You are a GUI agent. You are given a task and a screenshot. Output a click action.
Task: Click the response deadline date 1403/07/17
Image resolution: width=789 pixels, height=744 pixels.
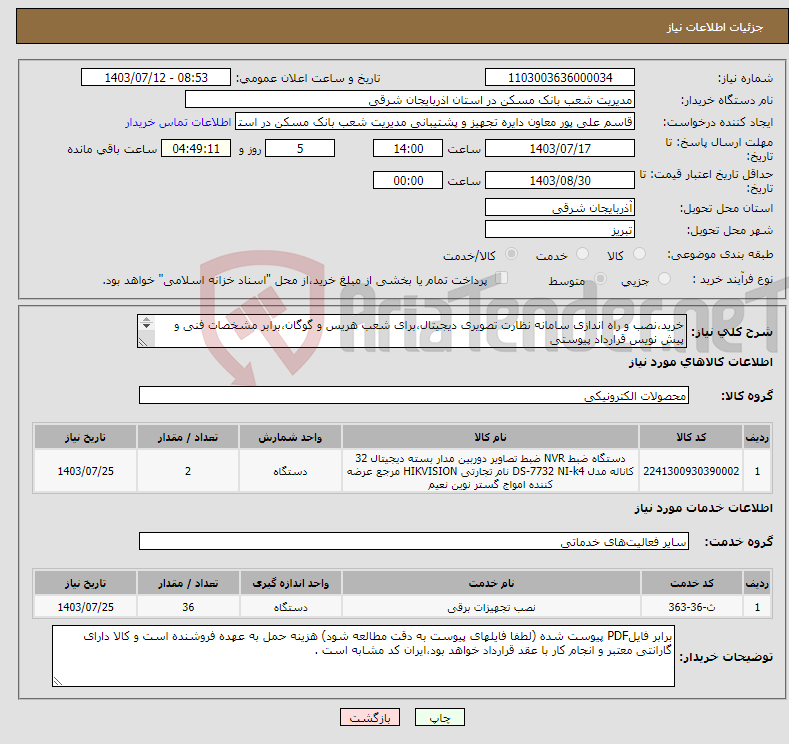560,148
